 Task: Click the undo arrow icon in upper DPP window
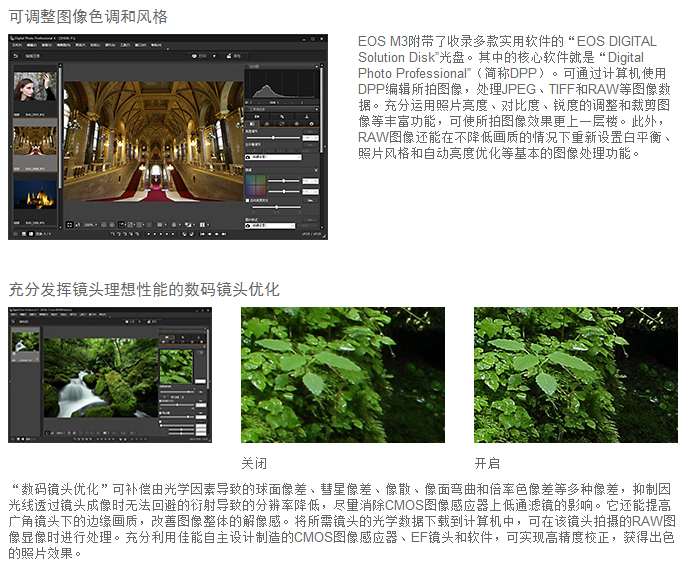16,56
